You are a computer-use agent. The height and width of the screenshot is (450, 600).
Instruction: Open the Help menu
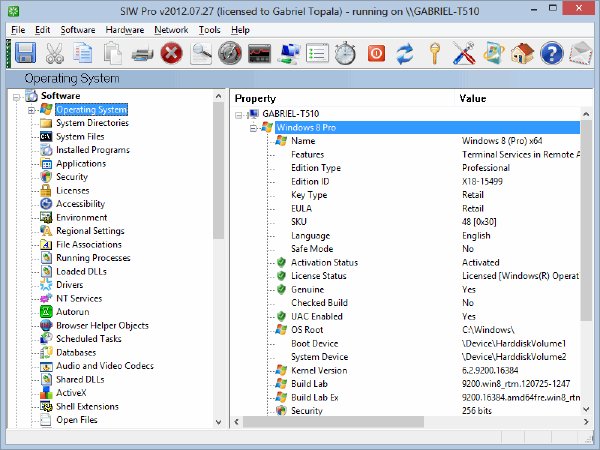(240, 30)
